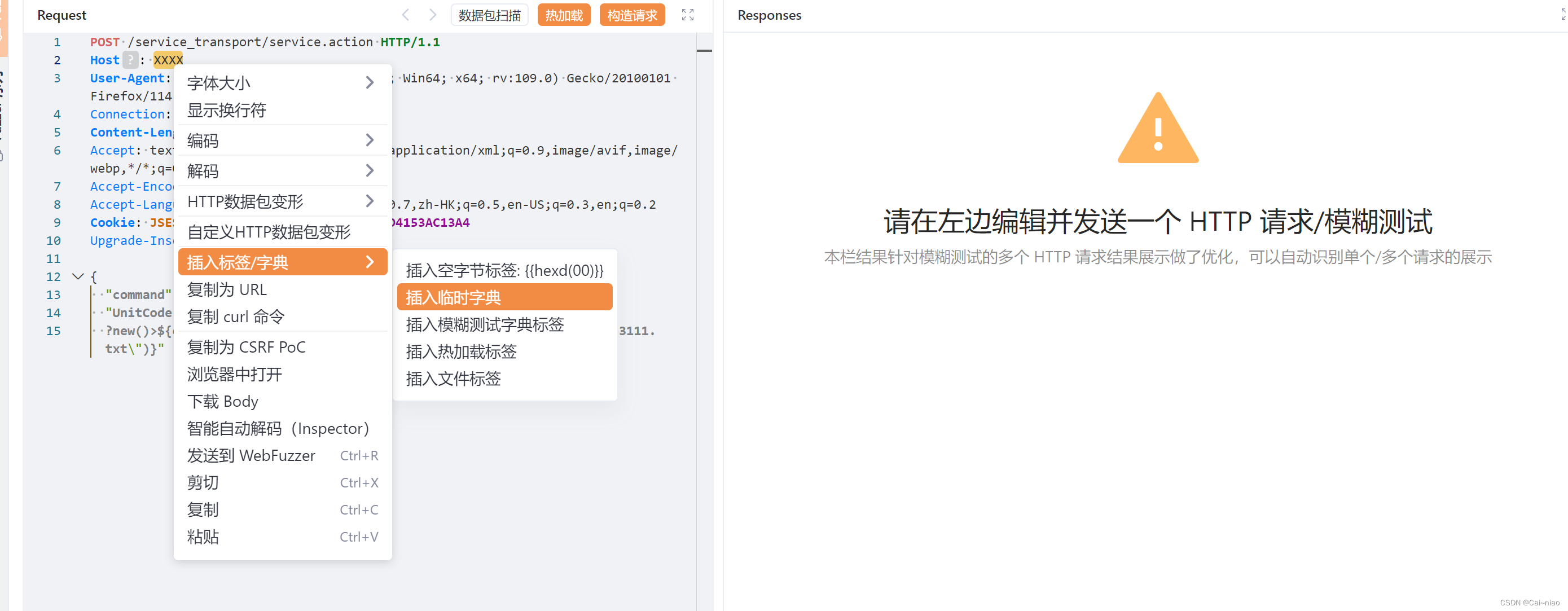Screen dimensions: 1568x611
Task: Select 插入热加载标签
Action: [x=504, y=351]
